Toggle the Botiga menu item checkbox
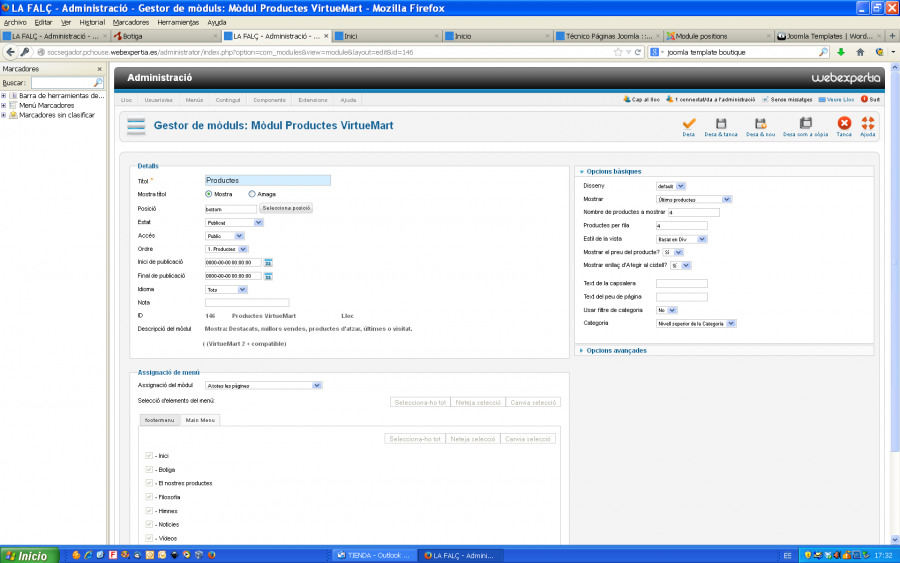 tap(149, 469)
